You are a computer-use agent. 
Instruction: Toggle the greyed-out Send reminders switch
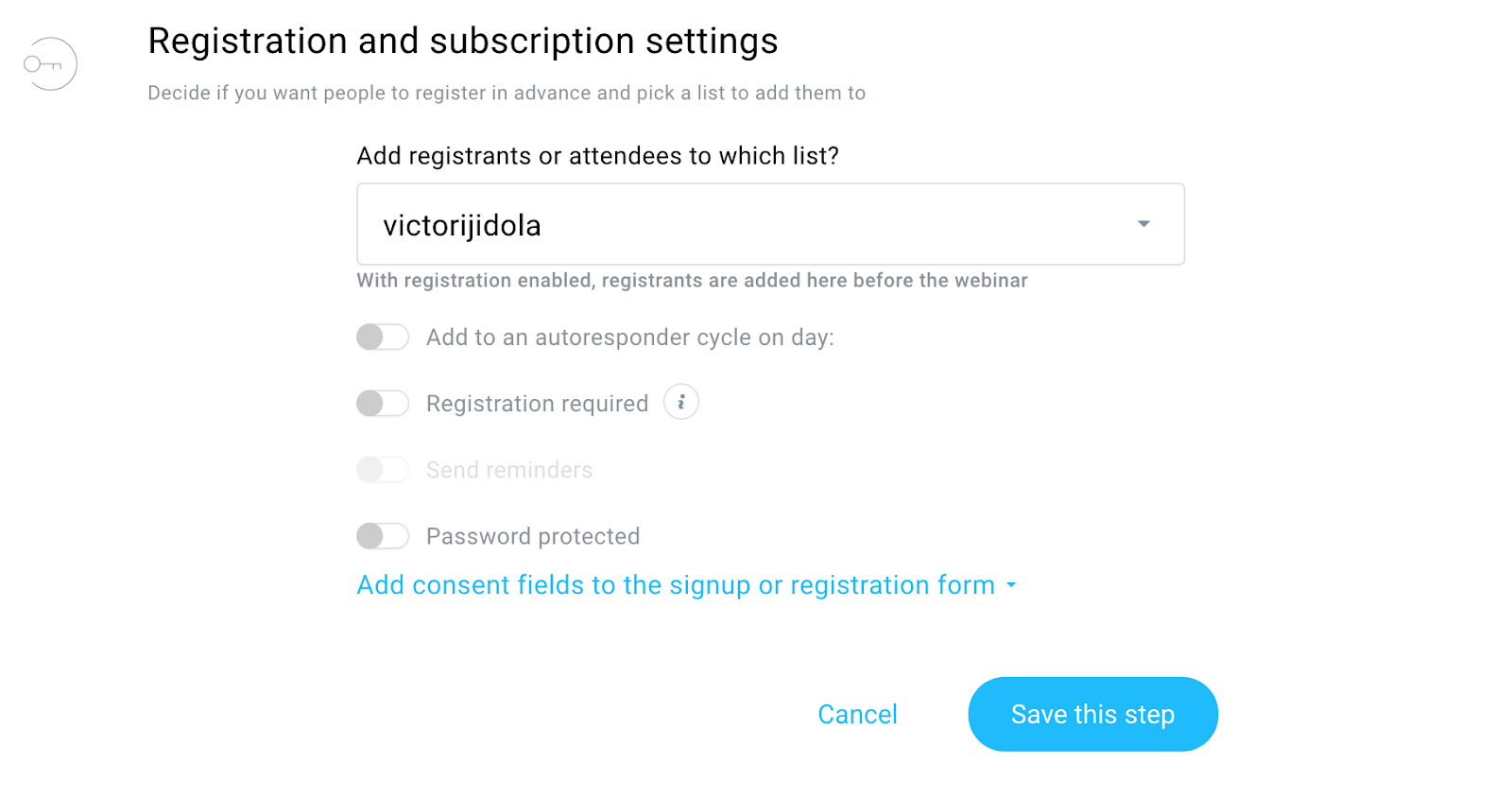[x=383, y=470]
